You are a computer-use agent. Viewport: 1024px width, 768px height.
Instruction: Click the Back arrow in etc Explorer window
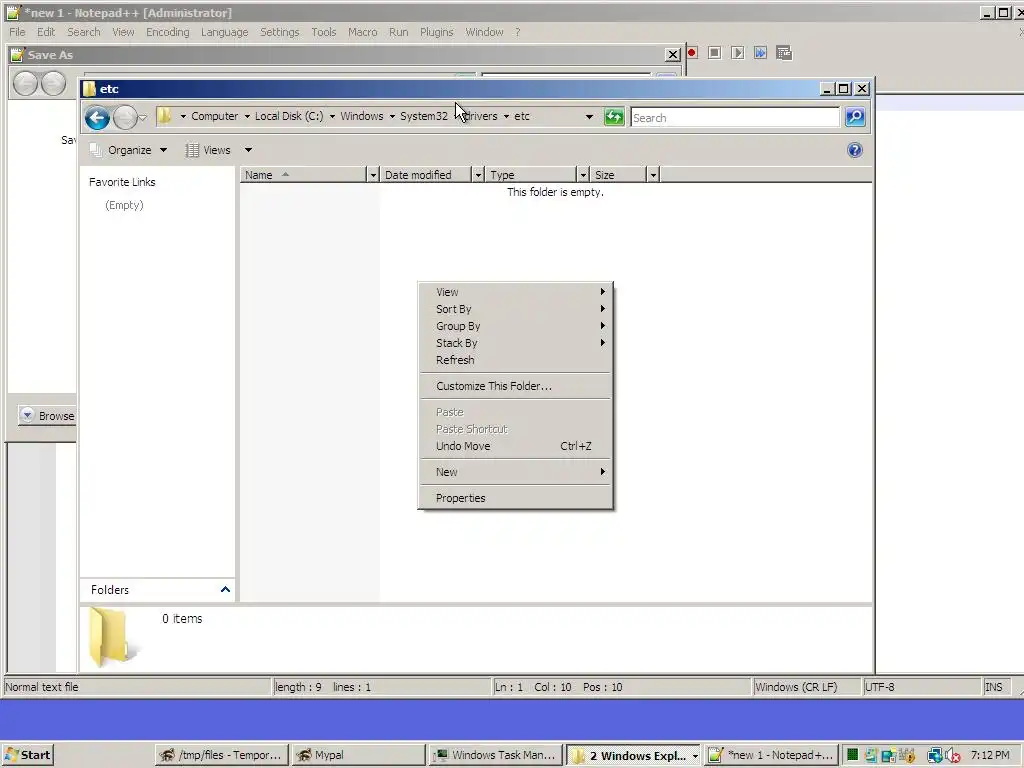pos(97,118)
